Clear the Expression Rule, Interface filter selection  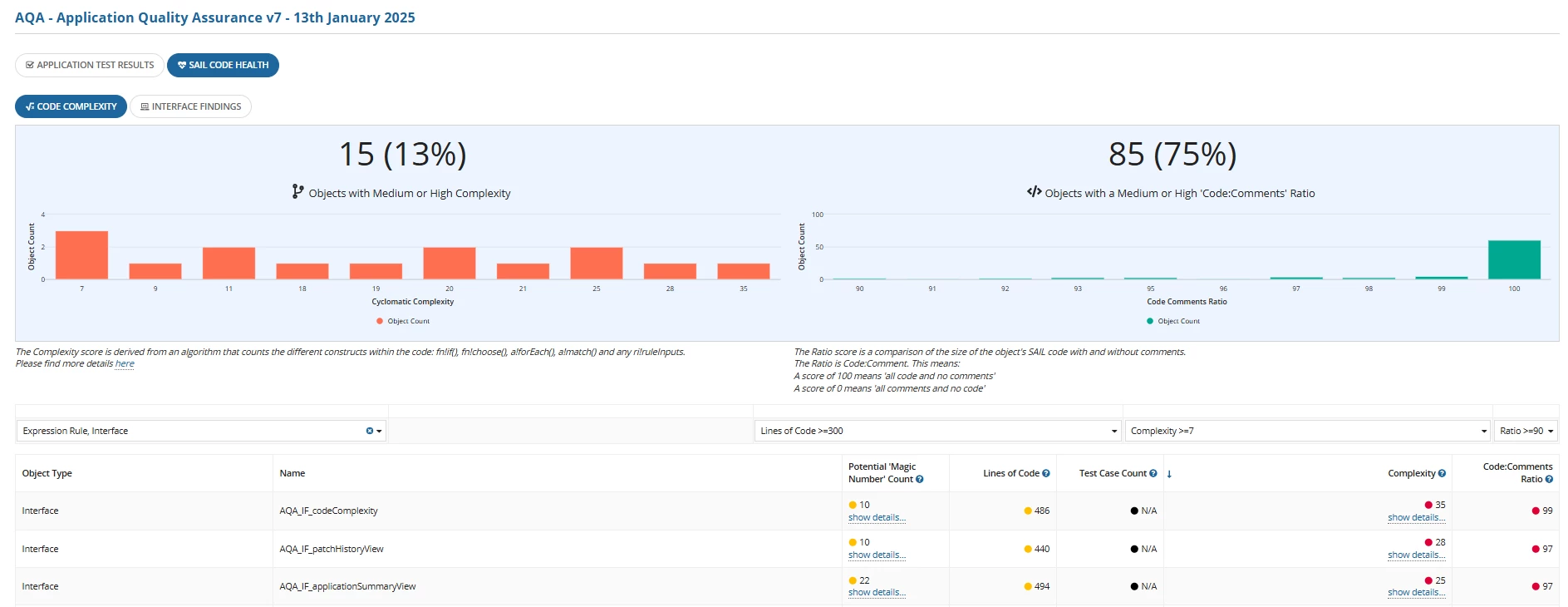point(370,431)
